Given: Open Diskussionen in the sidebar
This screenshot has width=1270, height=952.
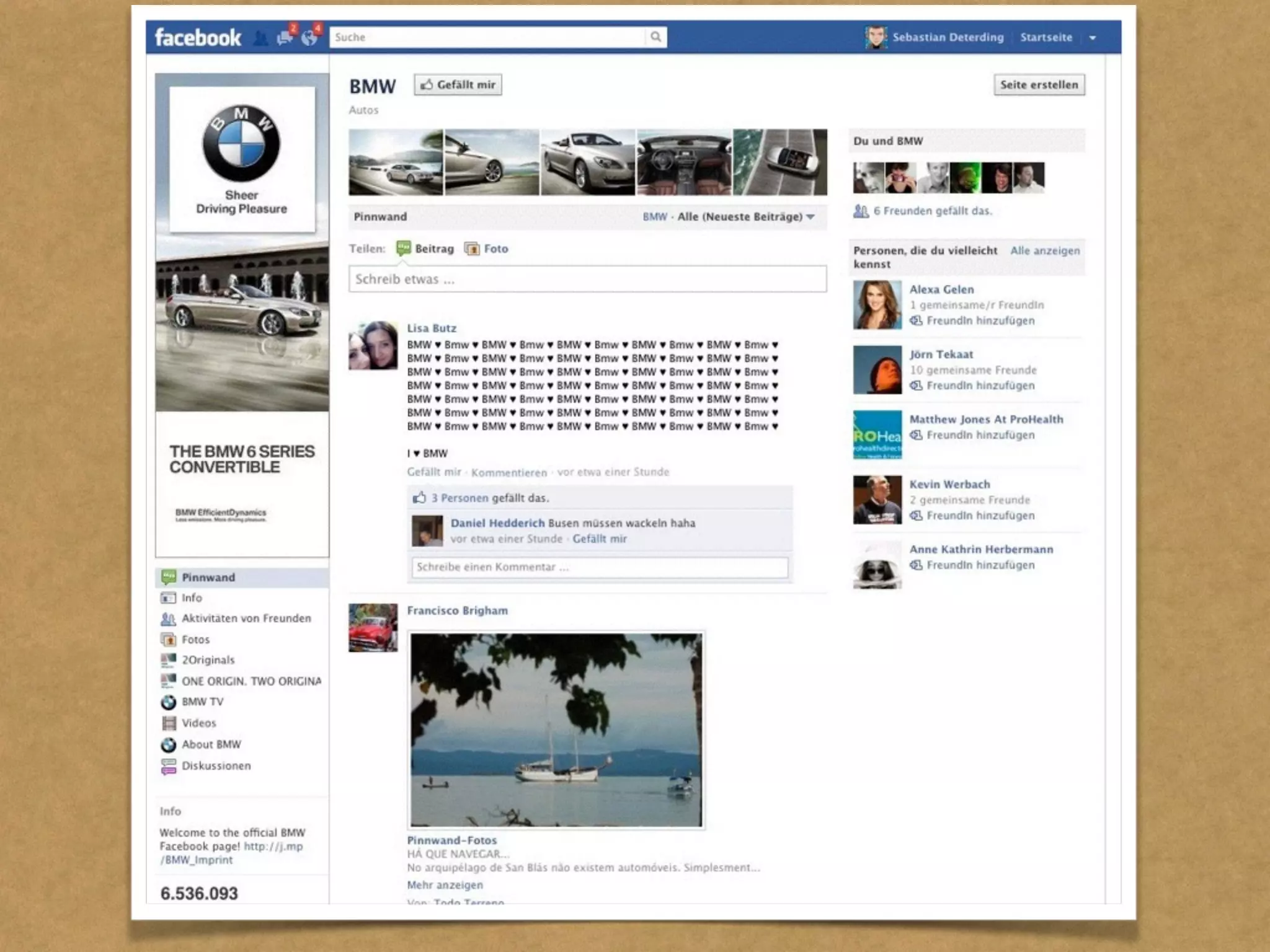Looking at the screenshot, I should tap(216, 766).
